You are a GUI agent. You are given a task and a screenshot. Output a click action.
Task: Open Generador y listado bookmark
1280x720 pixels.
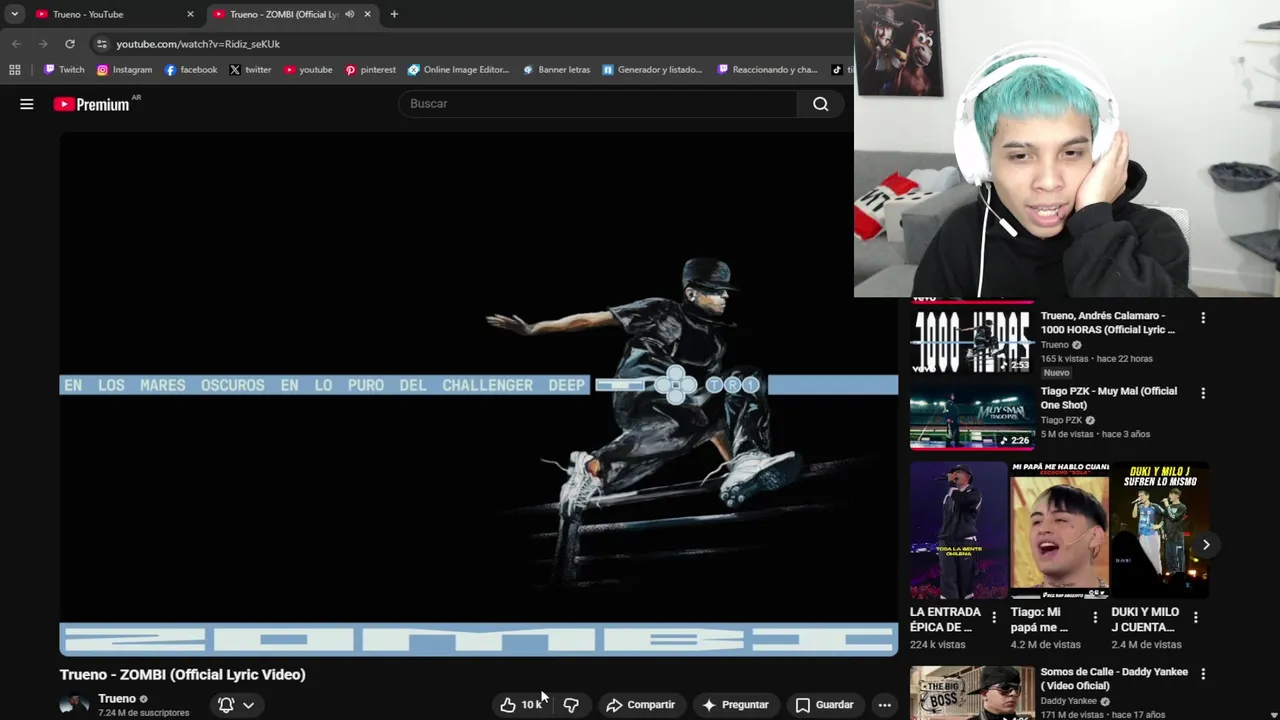[652, 70]
